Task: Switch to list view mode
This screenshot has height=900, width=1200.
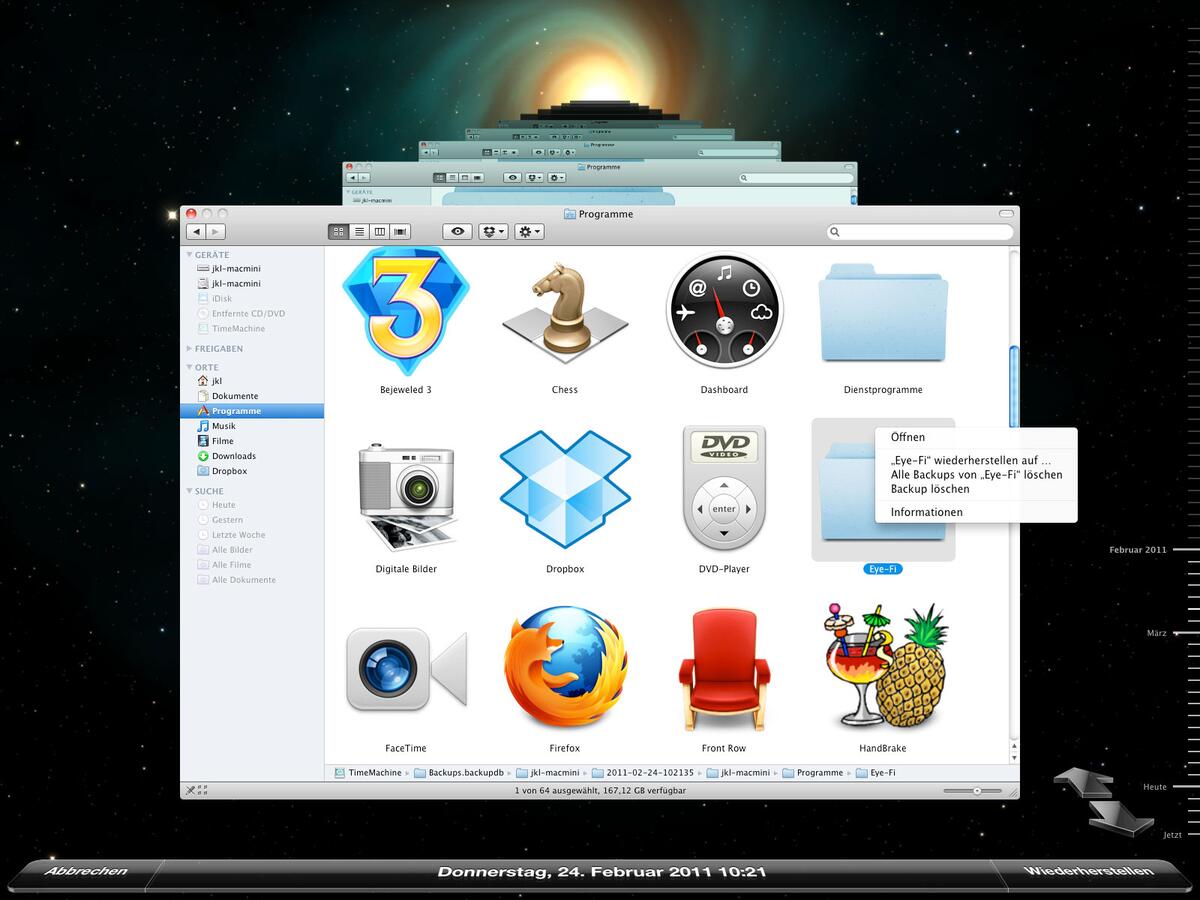Action: coord(359,231)
